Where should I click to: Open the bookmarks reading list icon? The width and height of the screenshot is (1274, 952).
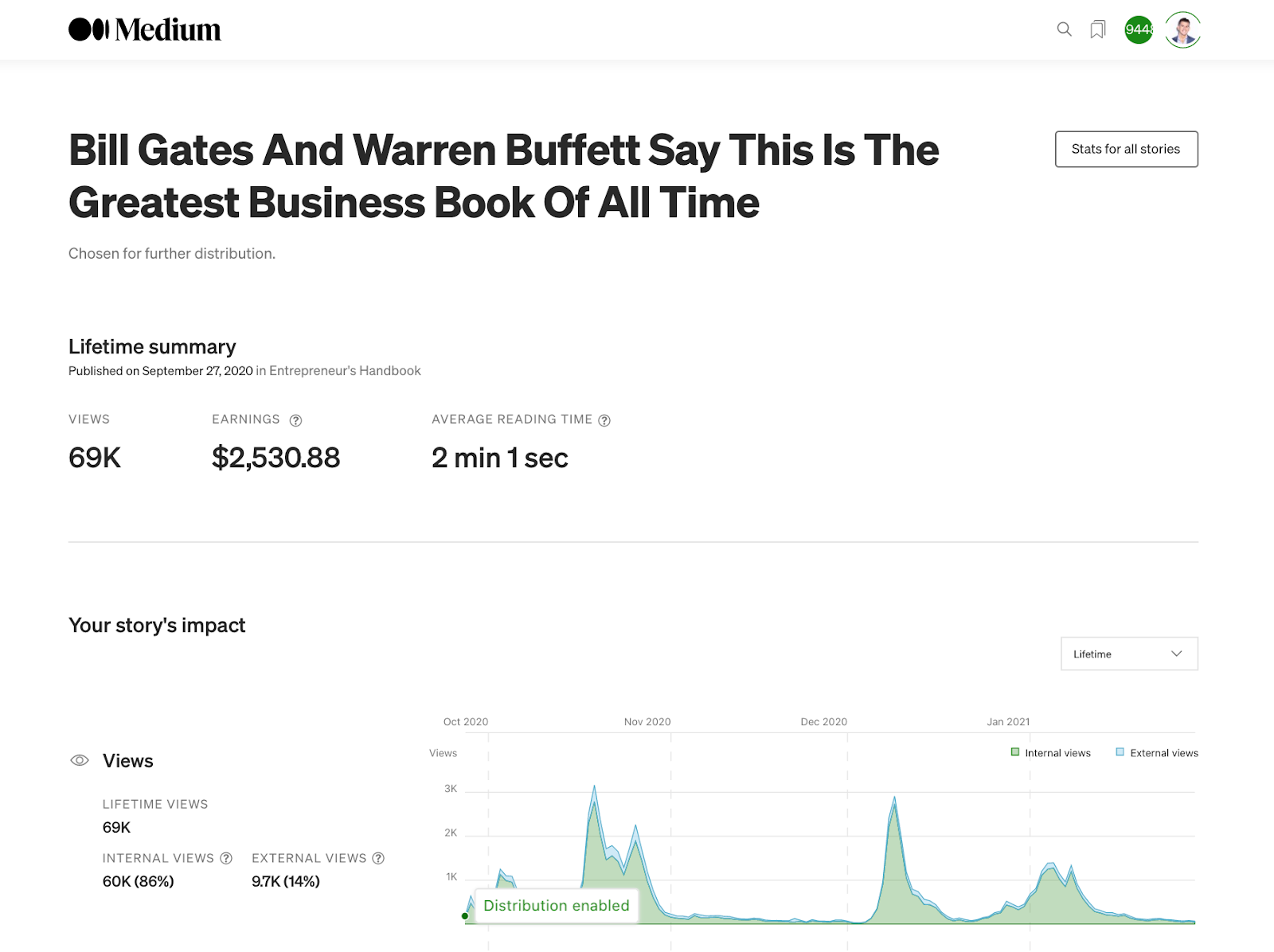pos(1098,30)
